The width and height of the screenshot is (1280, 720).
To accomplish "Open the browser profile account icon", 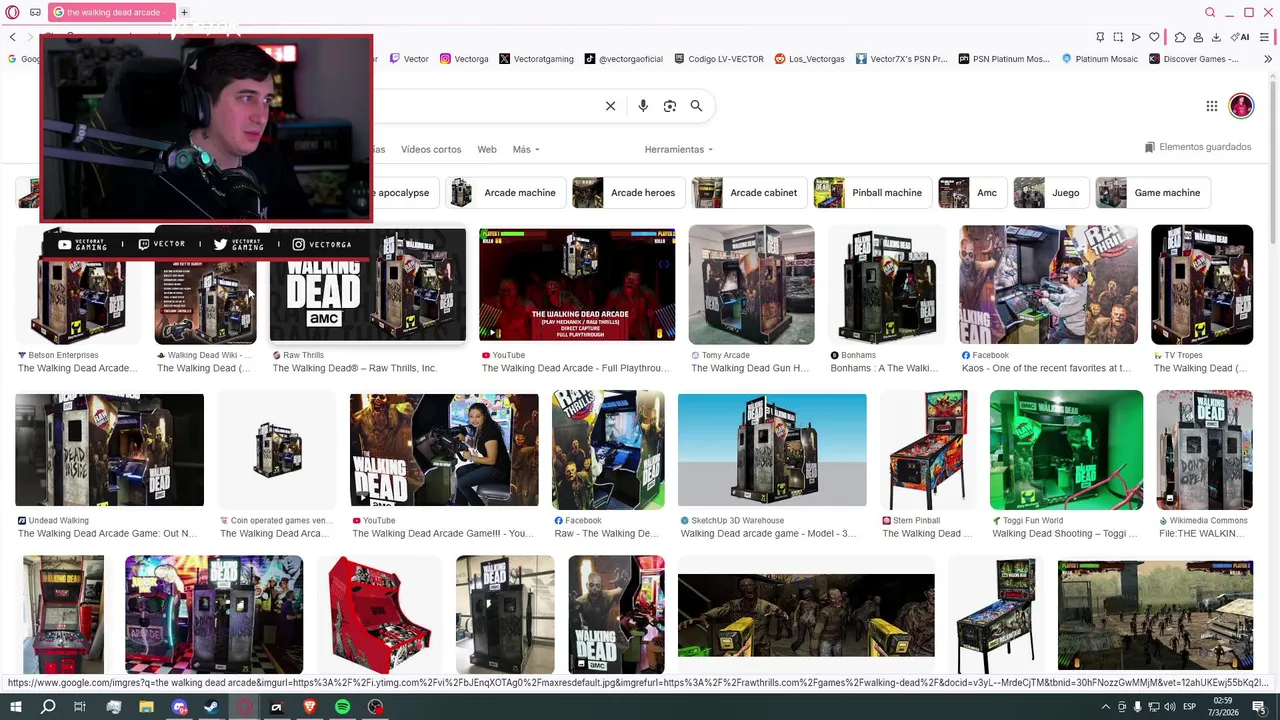I will pos(1198,37).
